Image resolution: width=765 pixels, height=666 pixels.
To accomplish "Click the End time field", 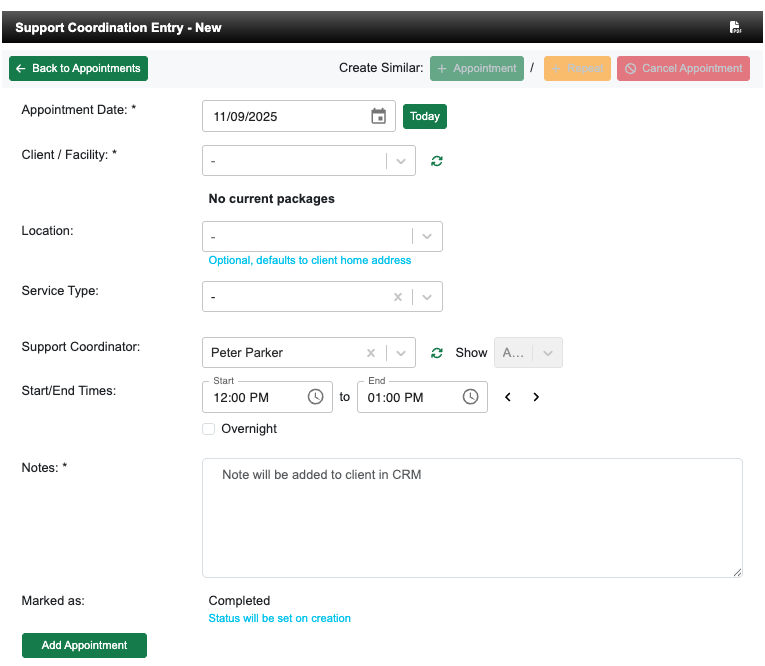I will [x=422, y=397].
